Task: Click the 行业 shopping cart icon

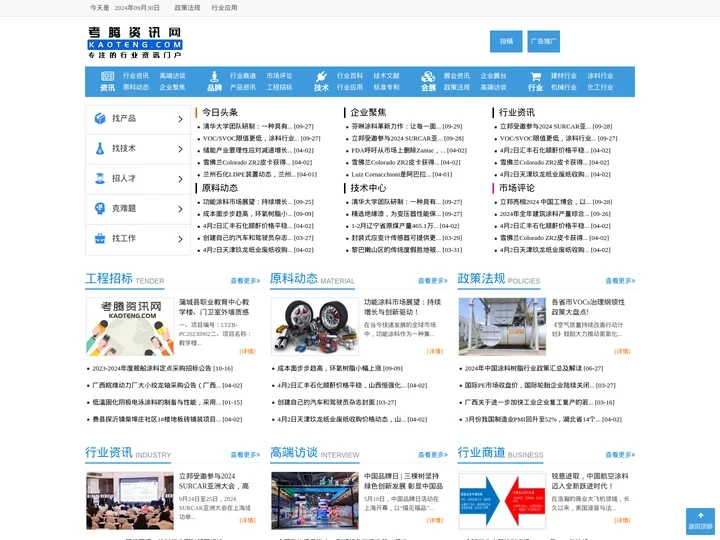Action: (535, 76)
